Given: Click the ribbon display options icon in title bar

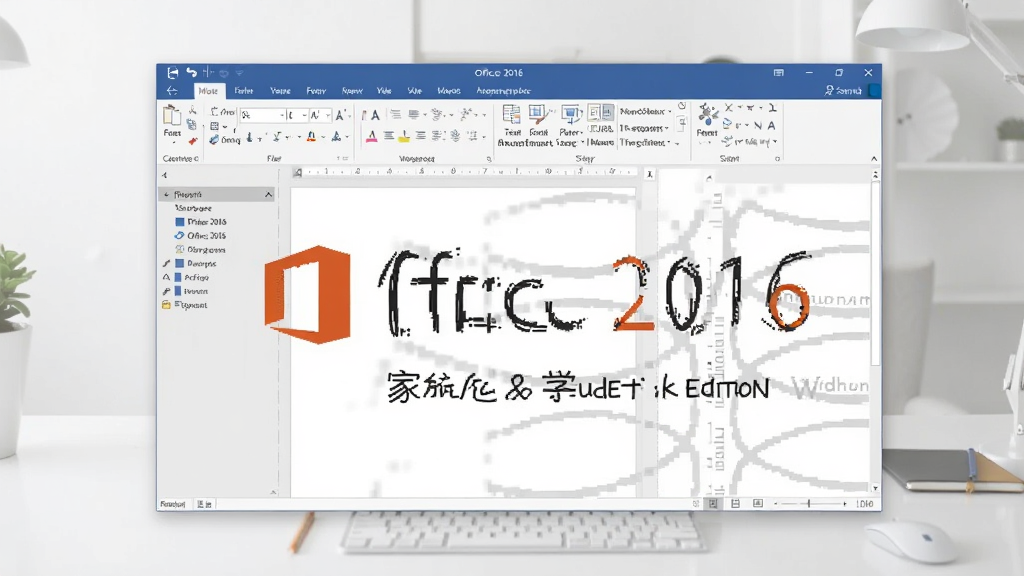Looking at the screenshot, I should coord(778,72).
